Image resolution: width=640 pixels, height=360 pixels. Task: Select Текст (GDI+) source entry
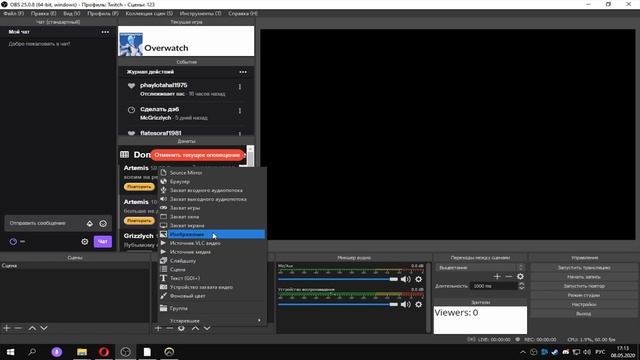(212, 278)
